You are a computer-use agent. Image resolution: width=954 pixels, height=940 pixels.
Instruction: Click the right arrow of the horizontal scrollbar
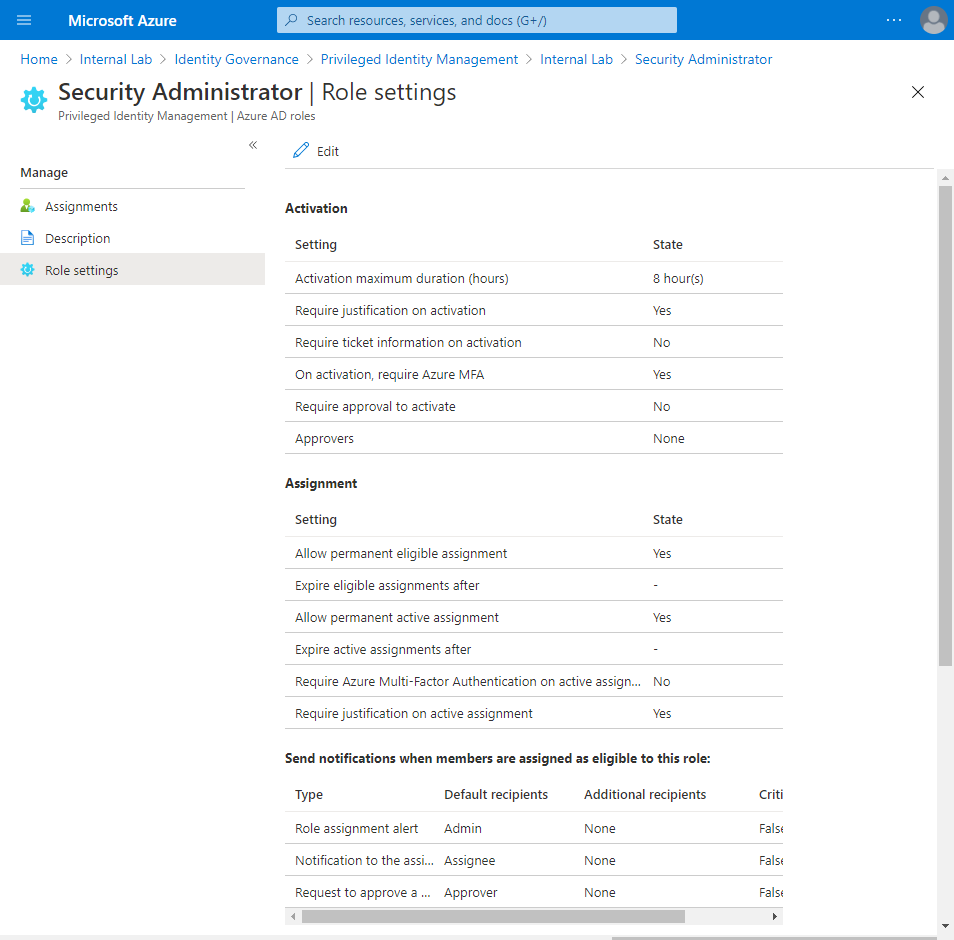click(774, 916)
